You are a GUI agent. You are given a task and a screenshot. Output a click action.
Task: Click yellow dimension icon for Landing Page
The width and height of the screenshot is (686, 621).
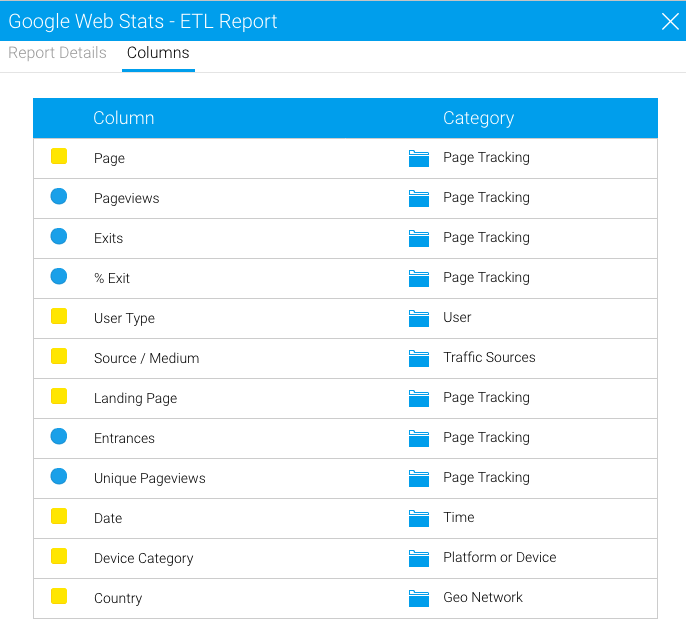(59, 396)
